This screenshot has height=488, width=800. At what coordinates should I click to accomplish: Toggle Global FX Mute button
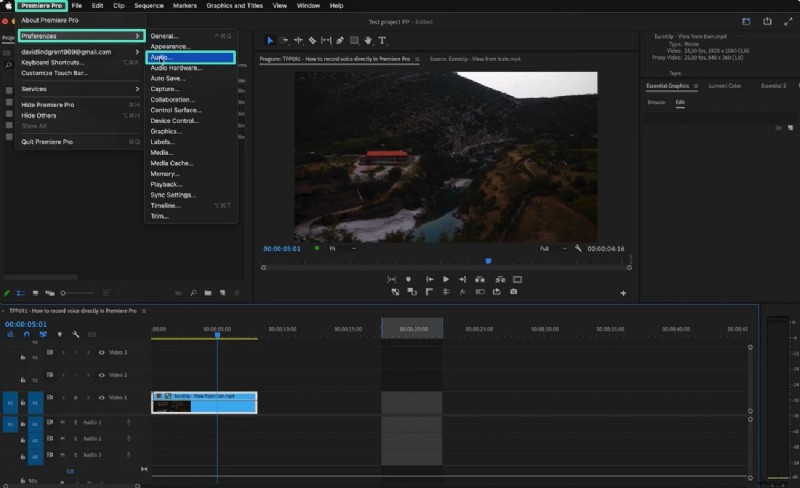pos(462,292)
